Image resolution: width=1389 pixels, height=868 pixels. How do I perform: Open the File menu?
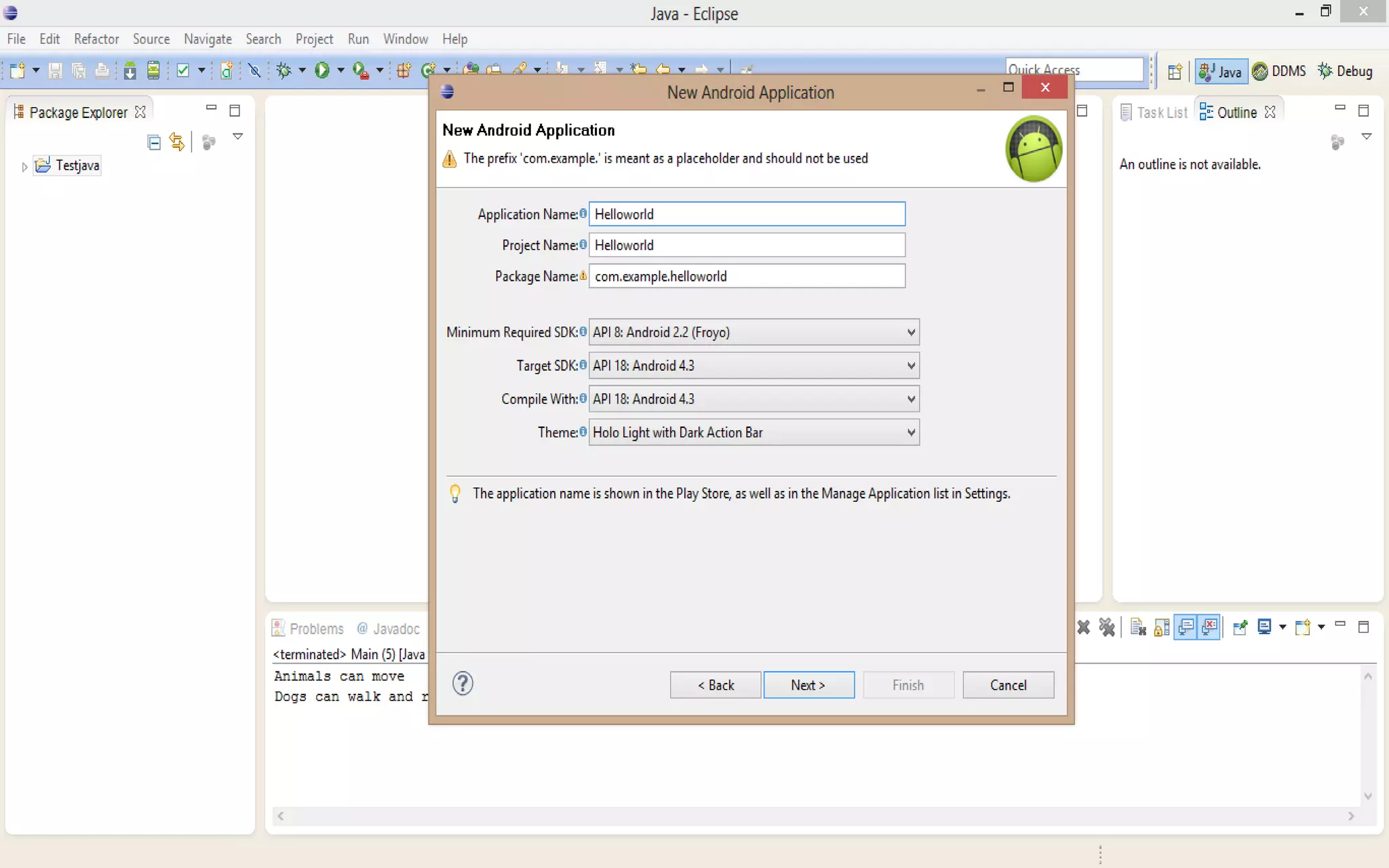[16, 39]
